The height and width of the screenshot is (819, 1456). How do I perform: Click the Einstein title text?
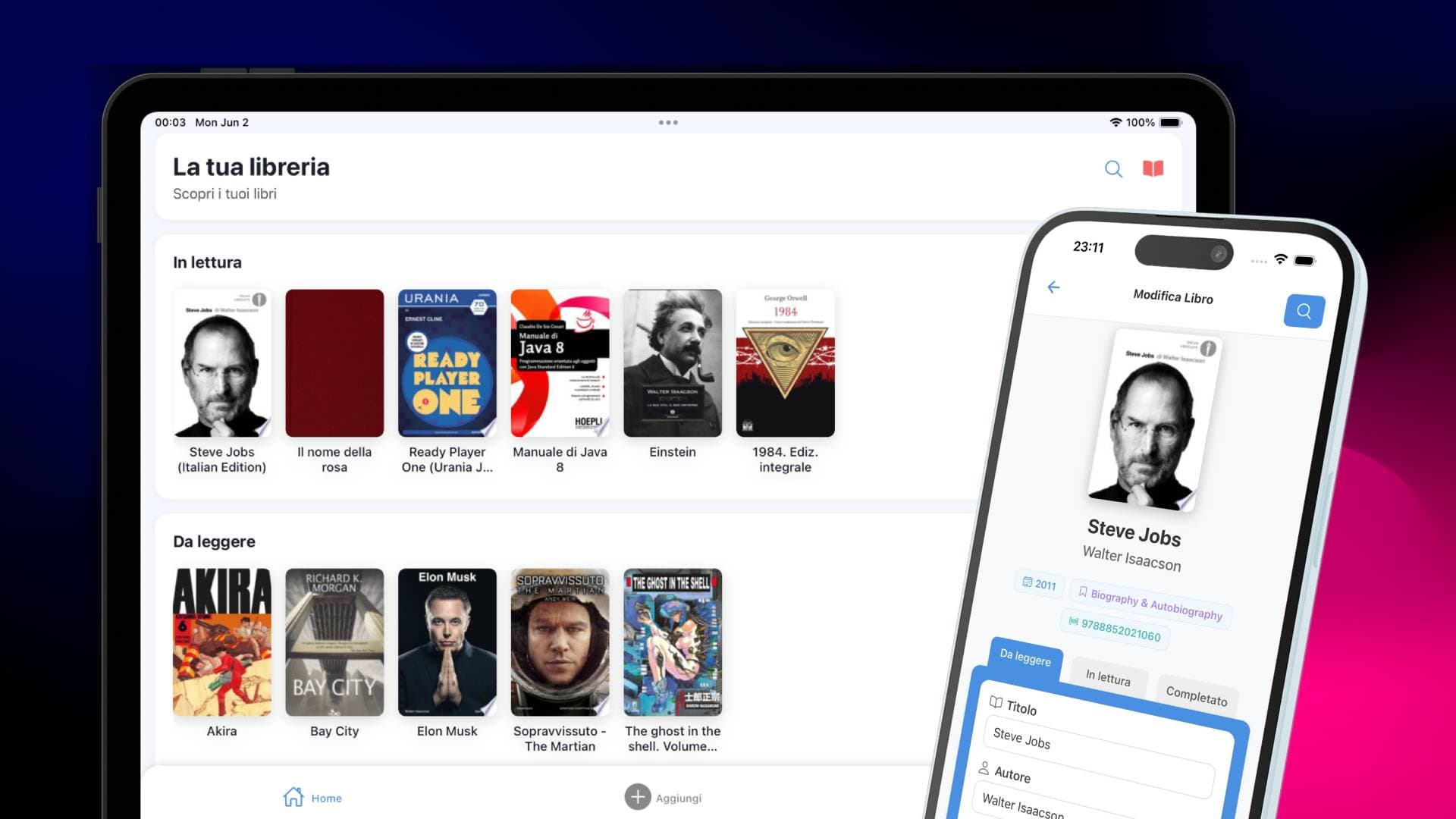point(673,452)
